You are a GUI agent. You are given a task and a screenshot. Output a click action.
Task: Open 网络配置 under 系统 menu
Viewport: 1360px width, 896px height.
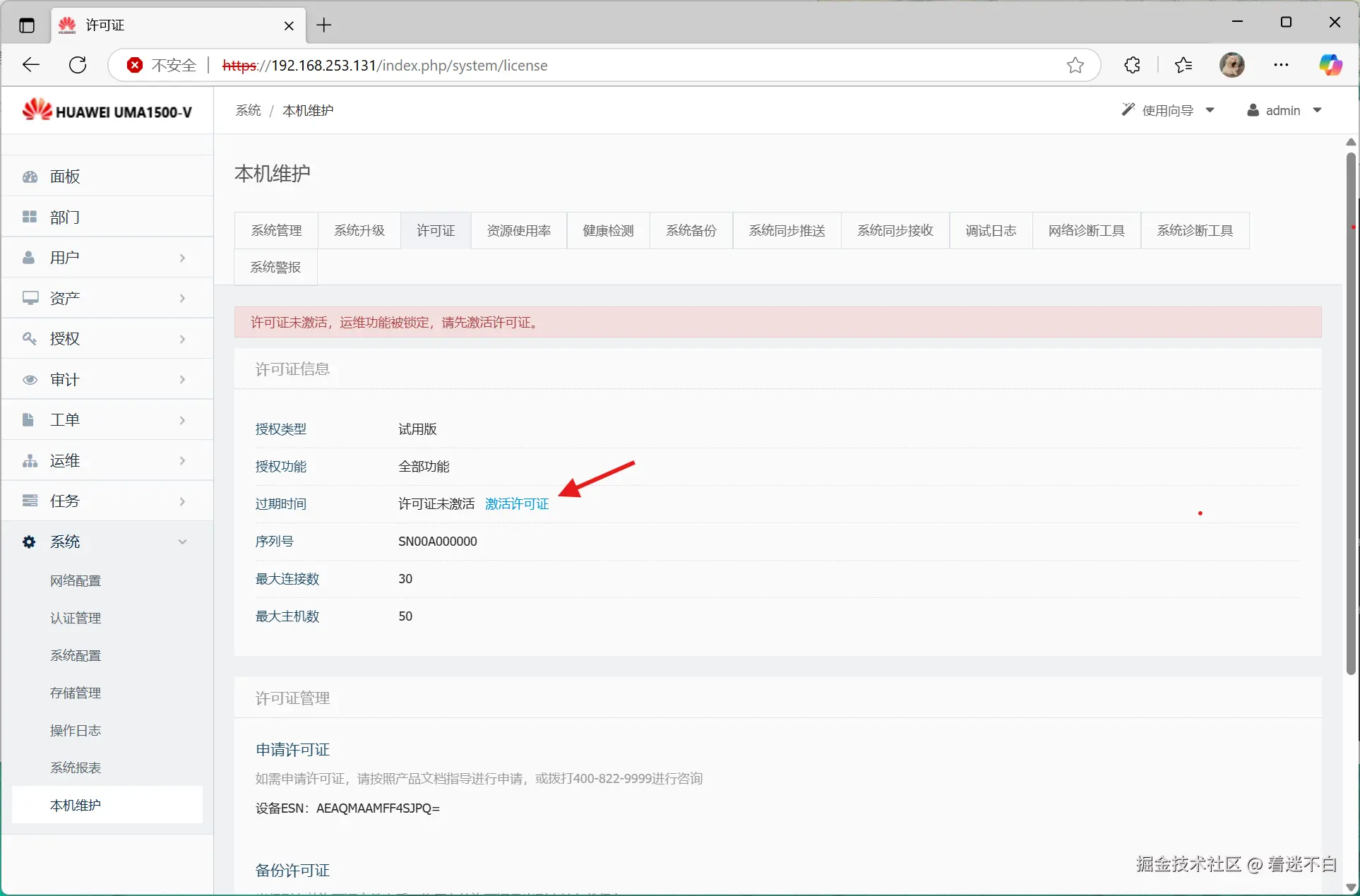[x=76, y=580]
